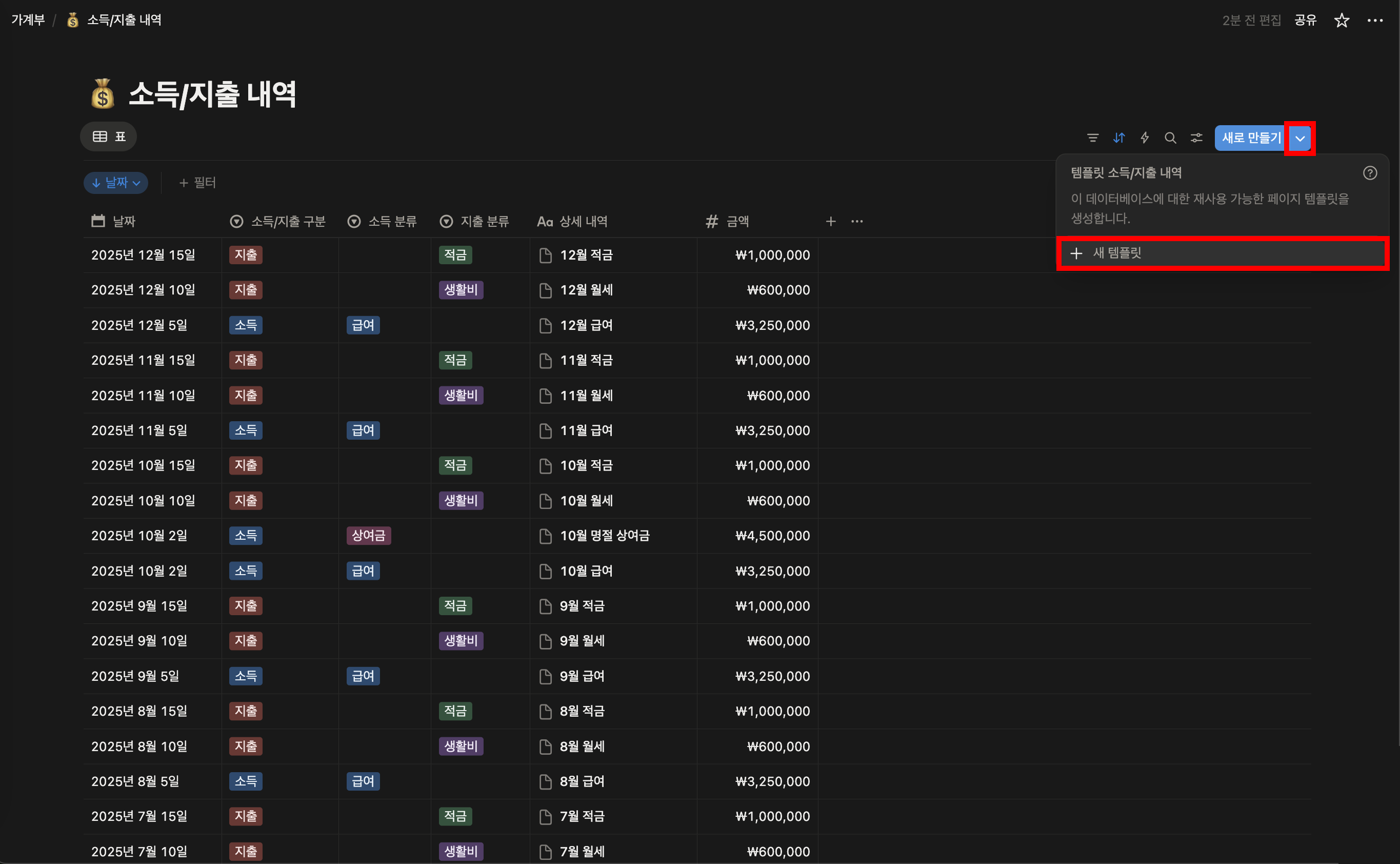Click the search magnifier icon
Viewport: 1400px width, 864px height.
(x=1170, y=138)
